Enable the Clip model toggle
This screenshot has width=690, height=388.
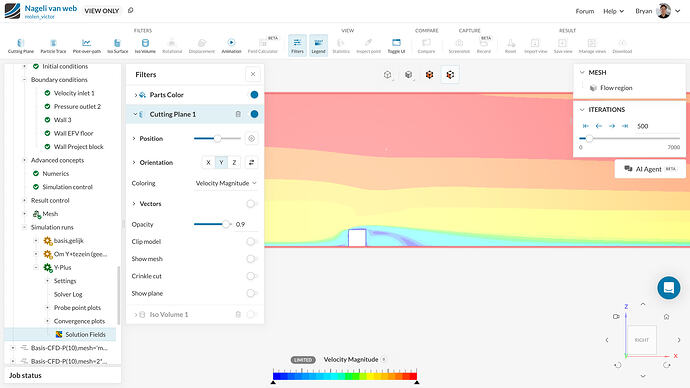pyautogui.click(x=251, y=242)
